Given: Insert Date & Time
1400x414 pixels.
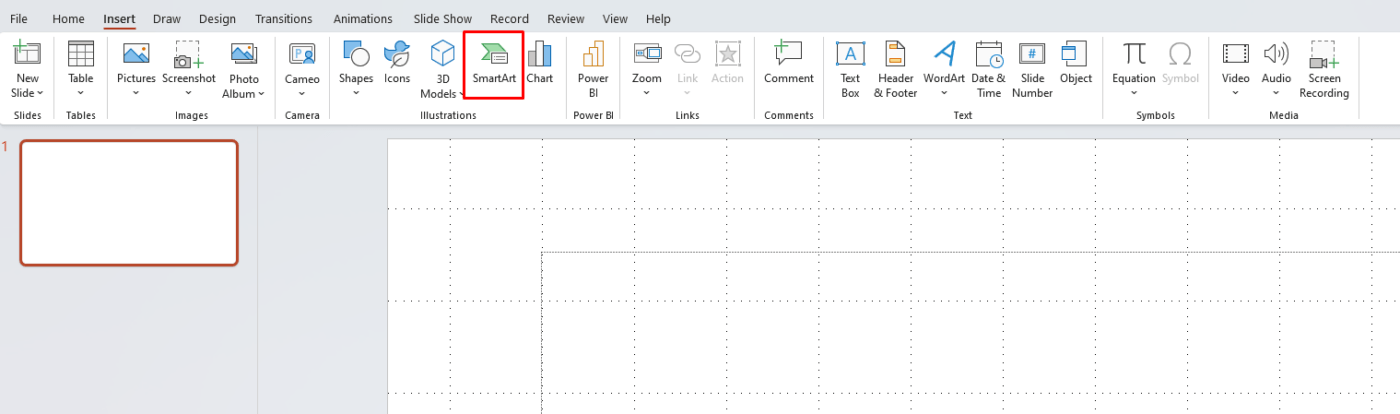Looking at the screenshot, I should click(988, 68).
